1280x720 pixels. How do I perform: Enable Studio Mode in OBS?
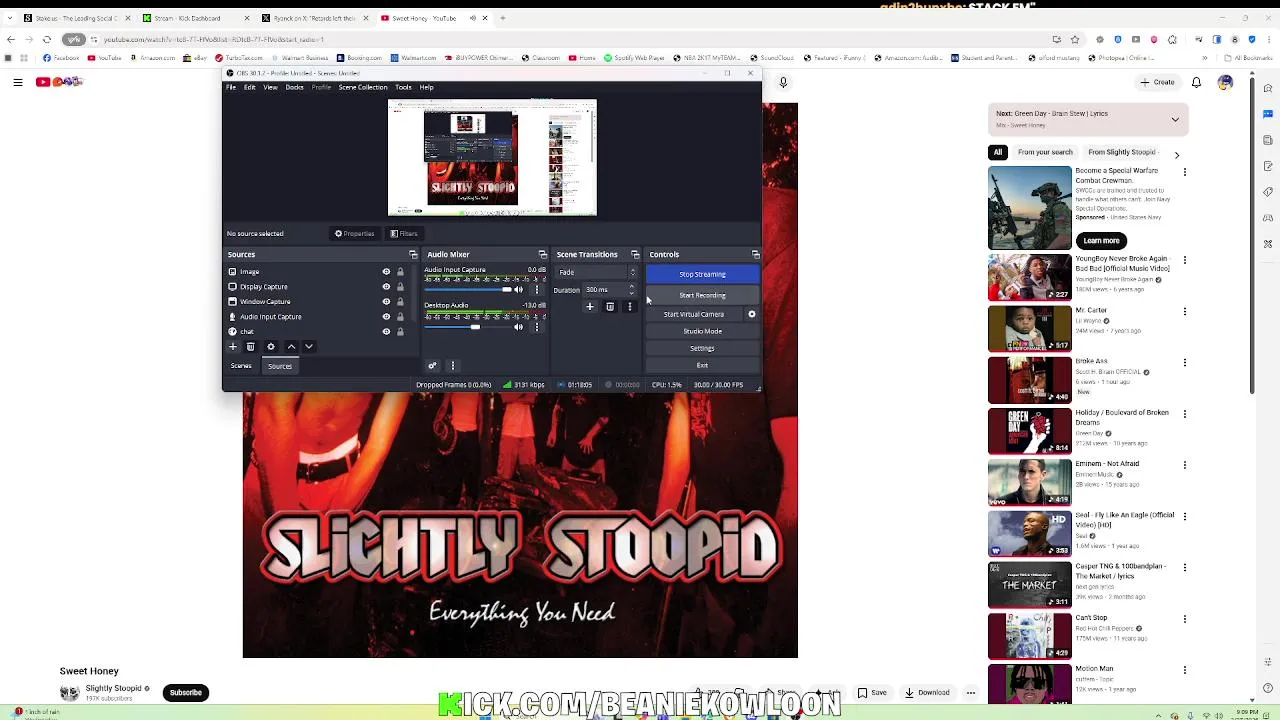[x=702, y=331]
